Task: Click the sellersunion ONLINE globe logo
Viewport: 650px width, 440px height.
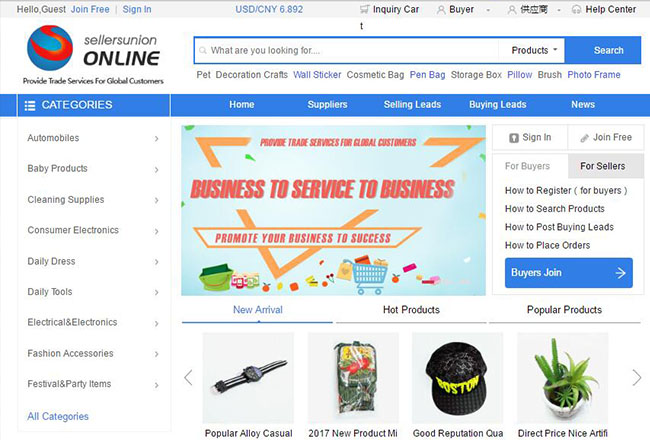Action: click(50, 48)
